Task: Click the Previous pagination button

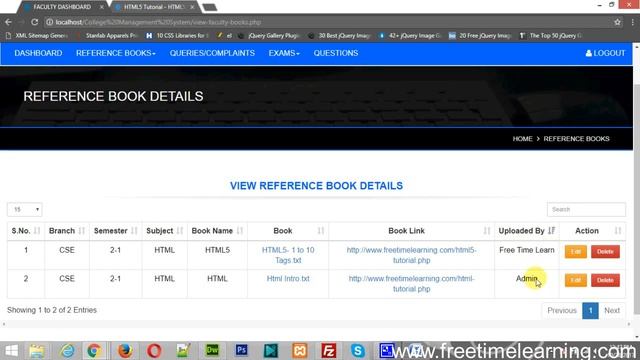Action: [562, 311]
